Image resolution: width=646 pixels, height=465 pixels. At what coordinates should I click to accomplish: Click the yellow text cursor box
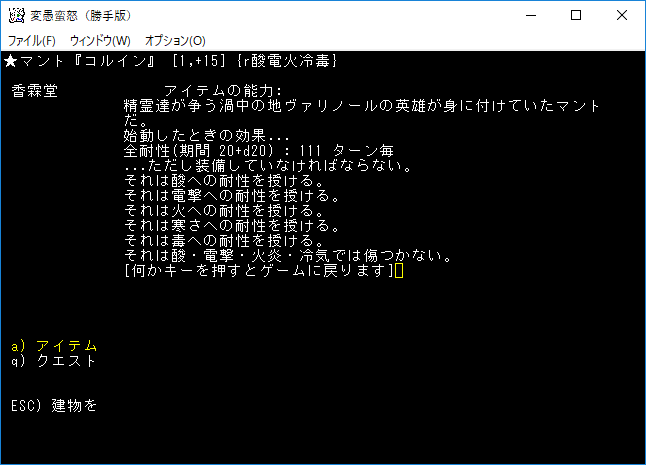(x=399, y=271)
